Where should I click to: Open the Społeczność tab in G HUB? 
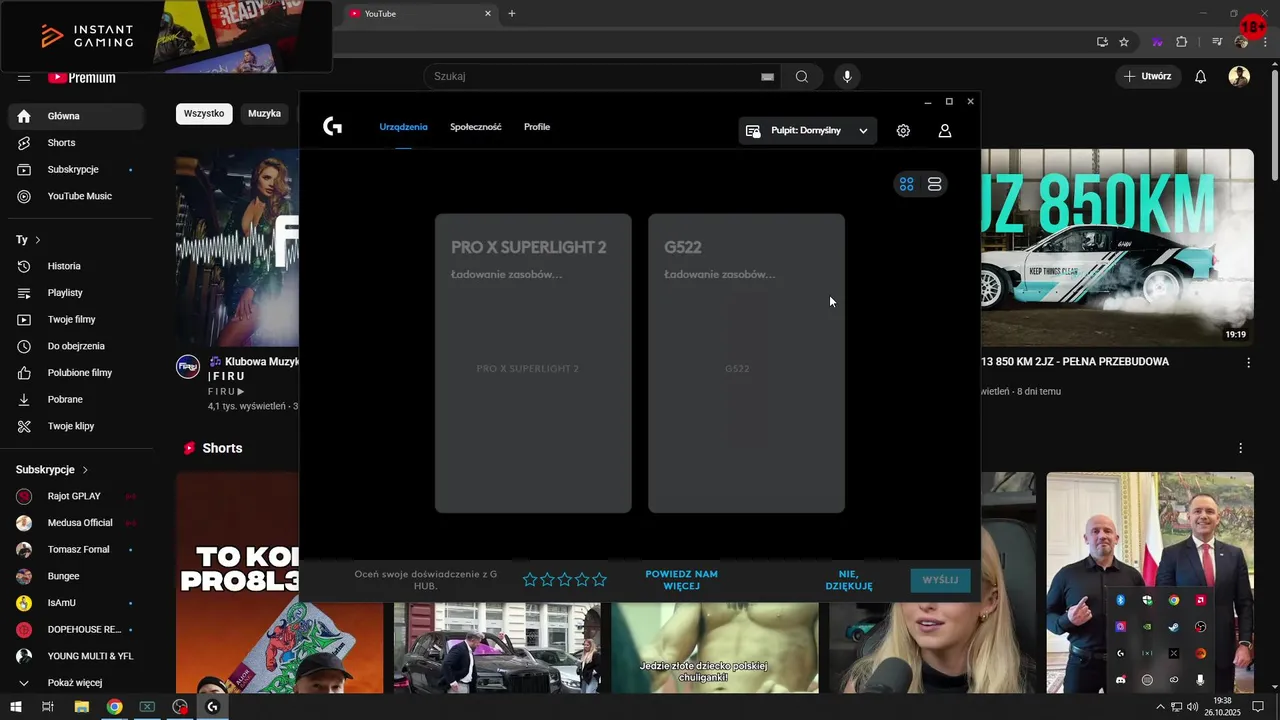pyautogui.click(x=476, y=127)
